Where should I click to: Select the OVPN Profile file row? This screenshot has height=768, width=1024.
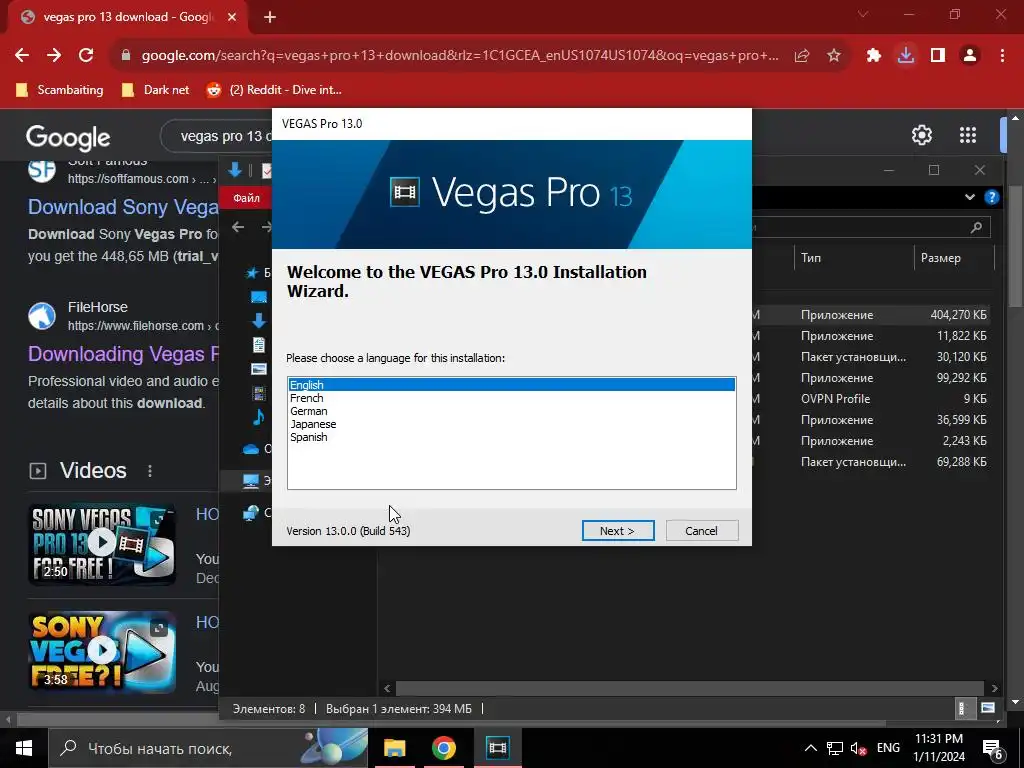(871, 398)
